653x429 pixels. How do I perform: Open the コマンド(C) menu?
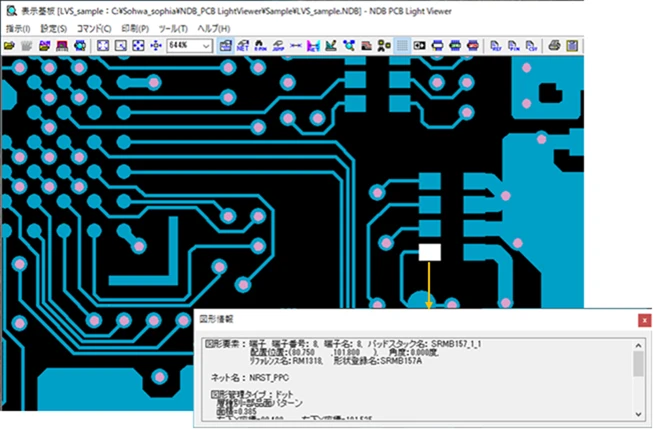click(x=95, y=29)
